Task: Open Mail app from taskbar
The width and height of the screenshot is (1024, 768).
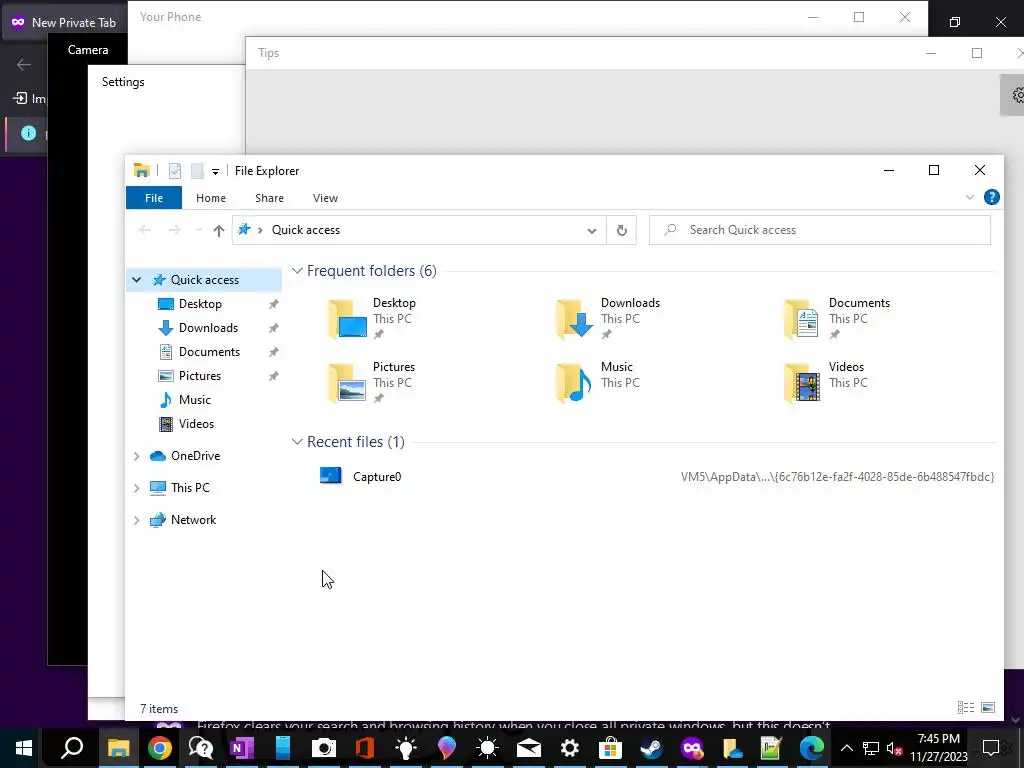Action: (x=528, y=748)
